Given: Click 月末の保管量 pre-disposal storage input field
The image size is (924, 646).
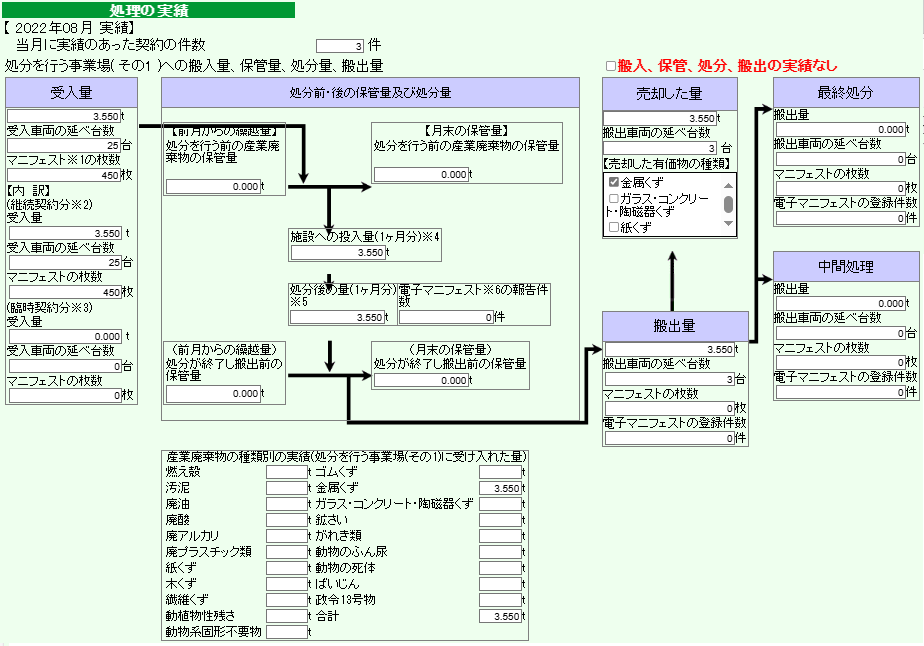Looking at the screenshot, I should point(421,174).
